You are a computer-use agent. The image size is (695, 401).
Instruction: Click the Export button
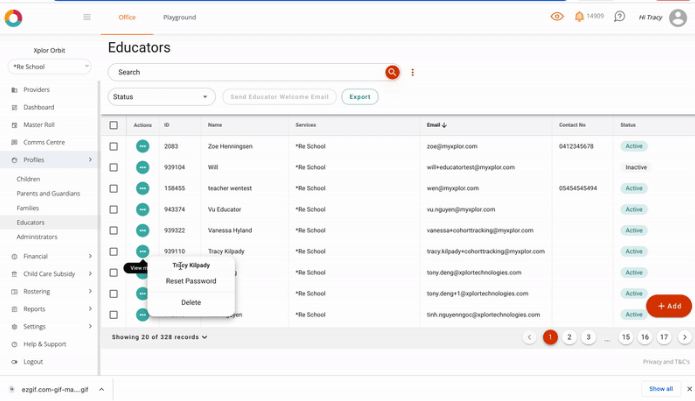(x=359, y=97)
